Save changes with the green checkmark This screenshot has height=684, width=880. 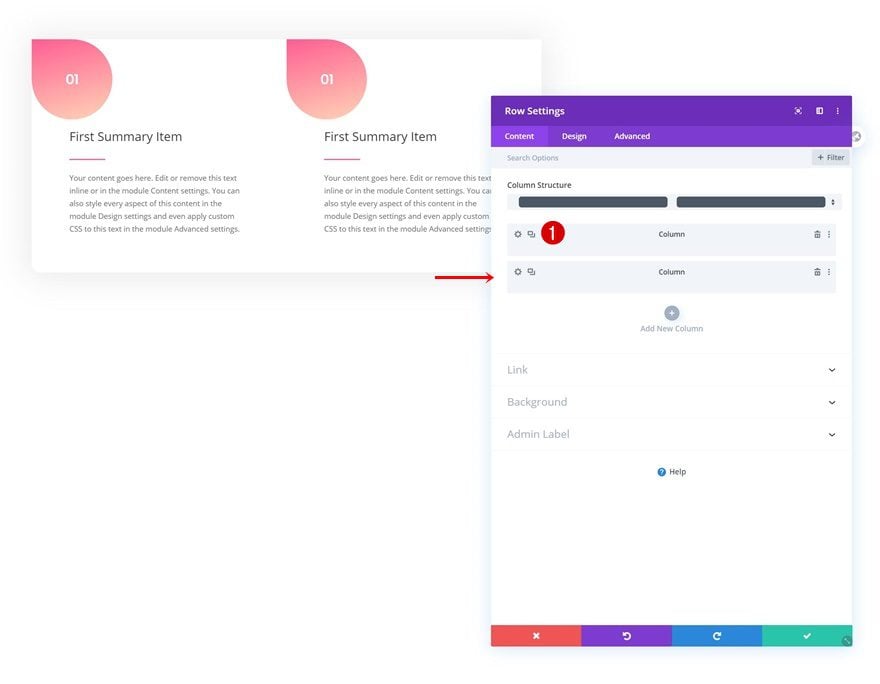806,635
